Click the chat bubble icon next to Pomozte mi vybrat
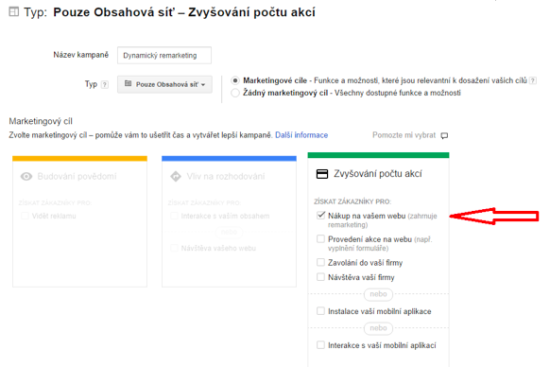The width and height of the screenshot is (550, 367). 444,135
